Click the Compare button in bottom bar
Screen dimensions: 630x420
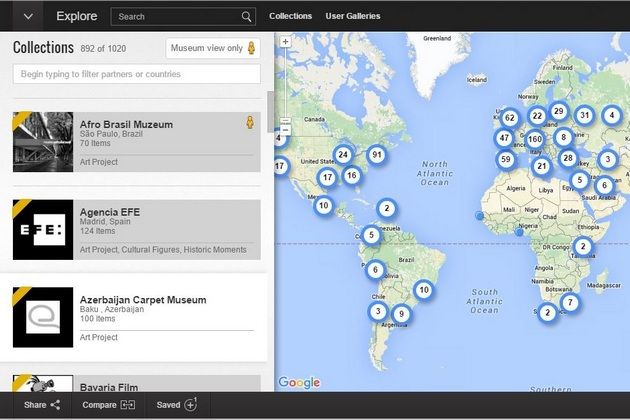click(108, 405)
